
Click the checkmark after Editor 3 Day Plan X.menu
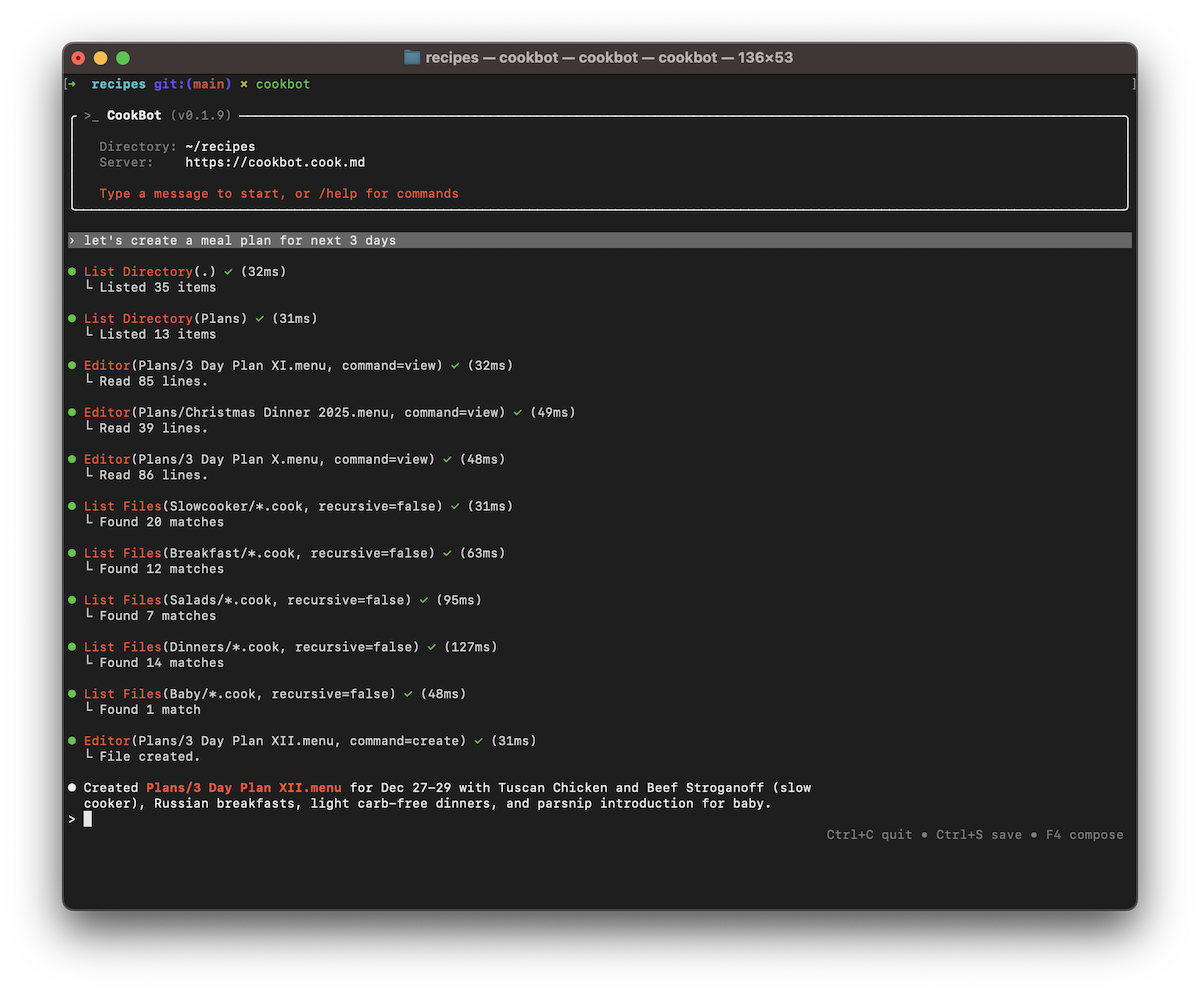point(448,459)
